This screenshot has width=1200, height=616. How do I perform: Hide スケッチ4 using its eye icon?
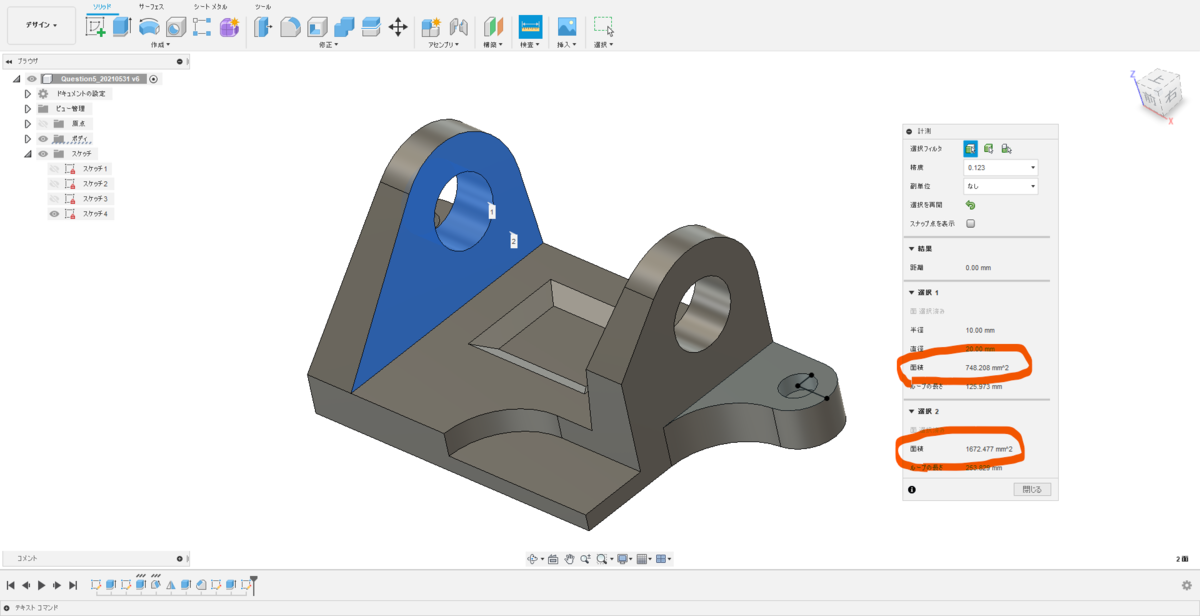[55, 214]
